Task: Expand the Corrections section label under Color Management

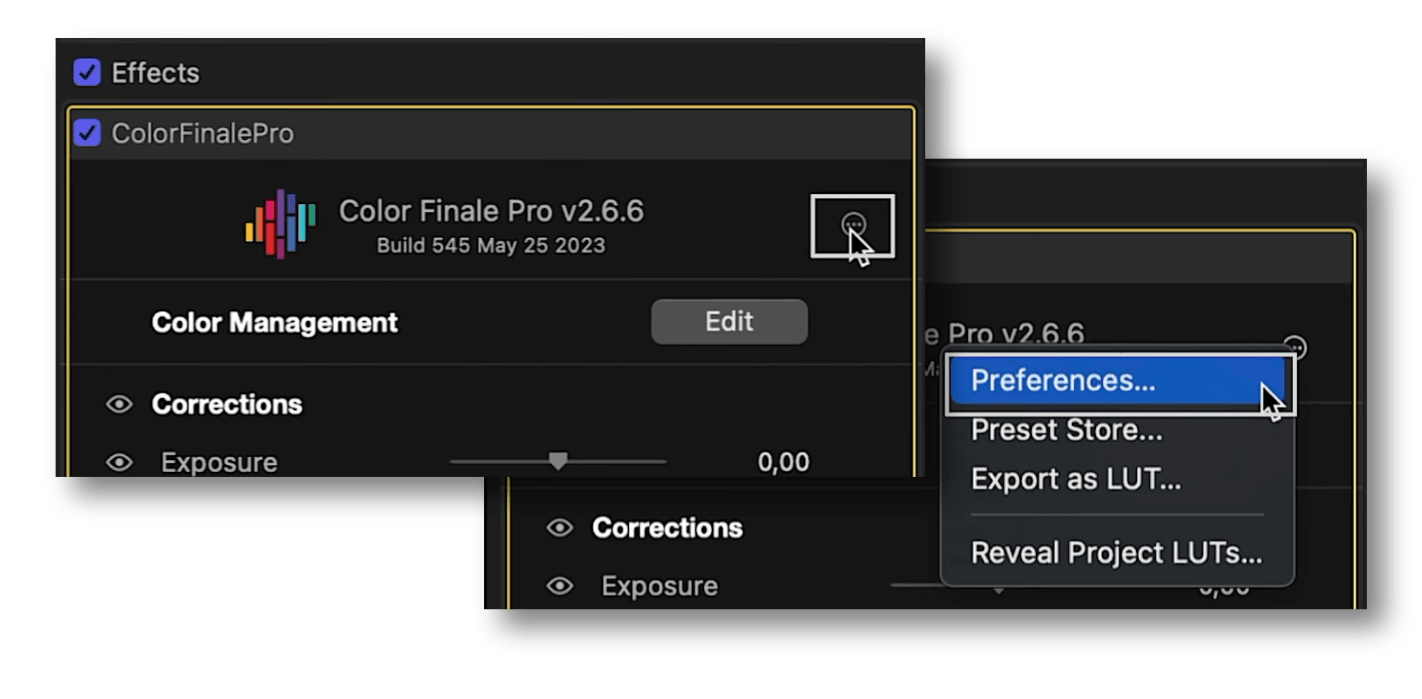Action: pyautogui.click(x=227, y=404)
